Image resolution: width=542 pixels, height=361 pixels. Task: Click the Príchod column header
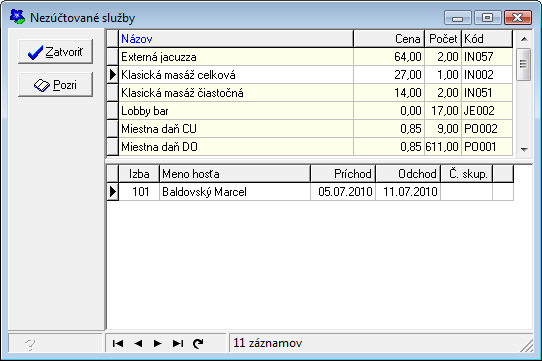pos(343,174)
